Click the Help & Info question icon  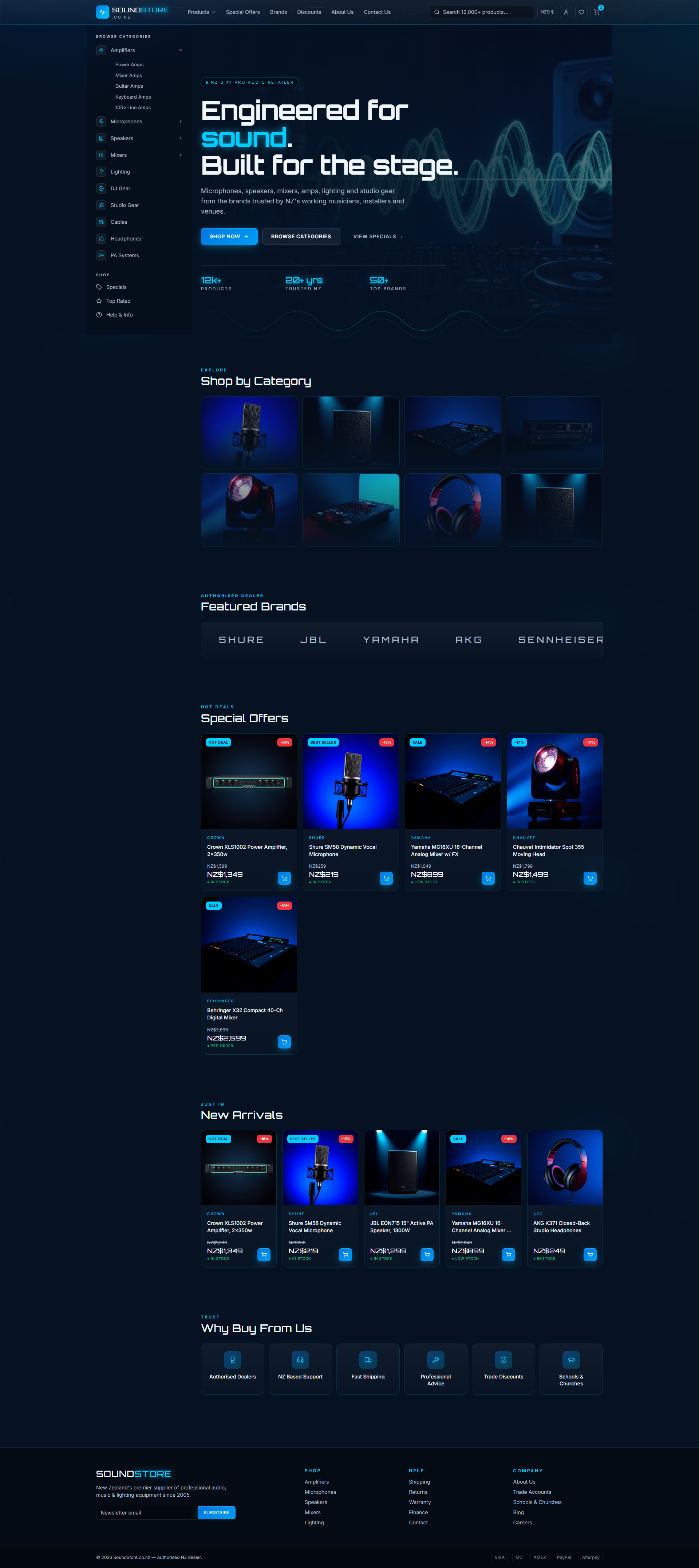[x=99, y=315]
